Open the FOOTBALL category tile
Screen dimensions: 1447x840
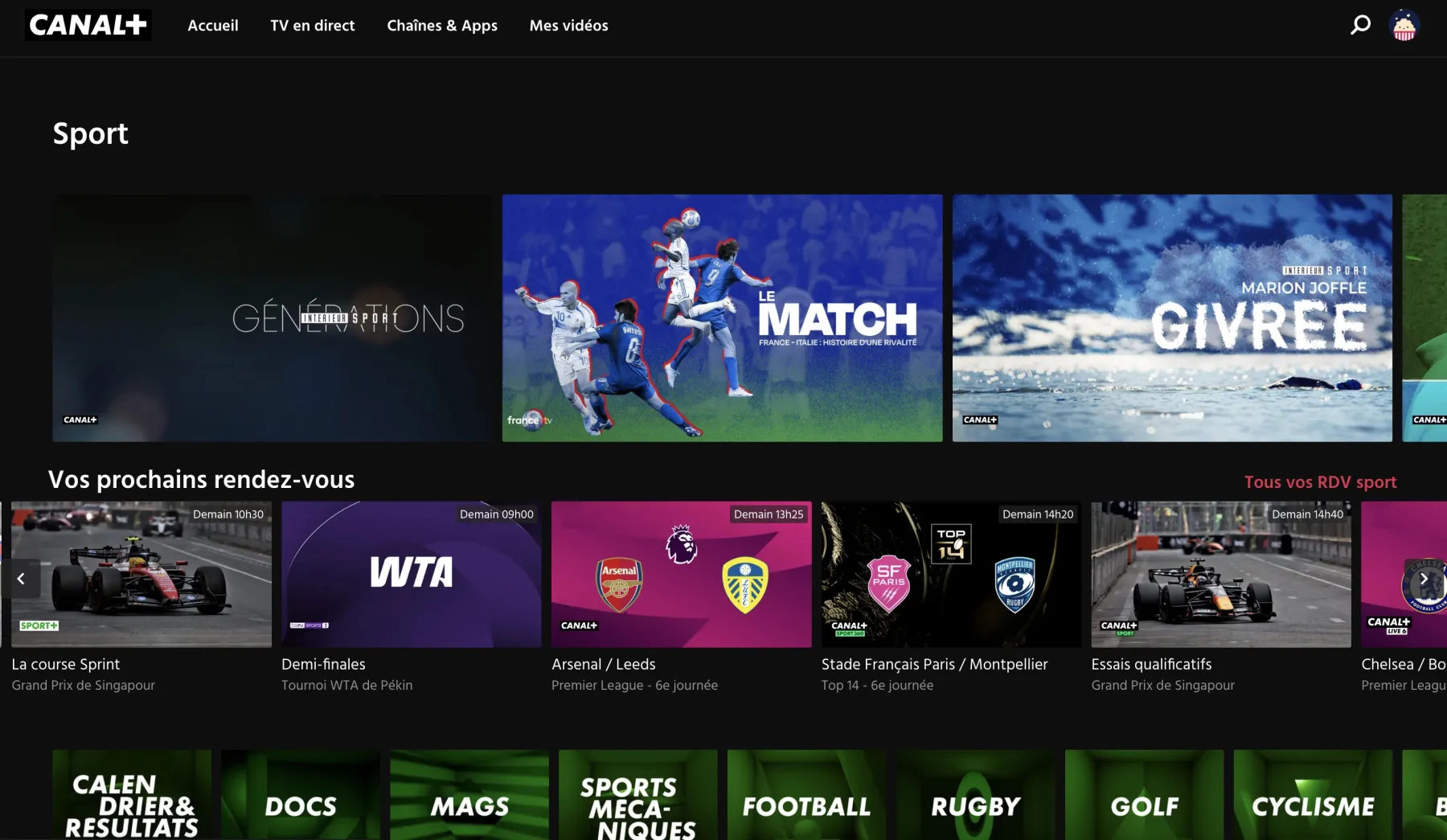click(x=807, y=795)
